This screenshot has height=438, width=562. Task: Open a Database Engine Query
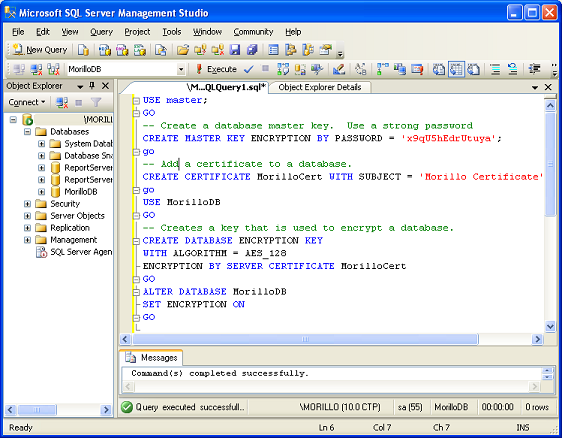[84, 50]
